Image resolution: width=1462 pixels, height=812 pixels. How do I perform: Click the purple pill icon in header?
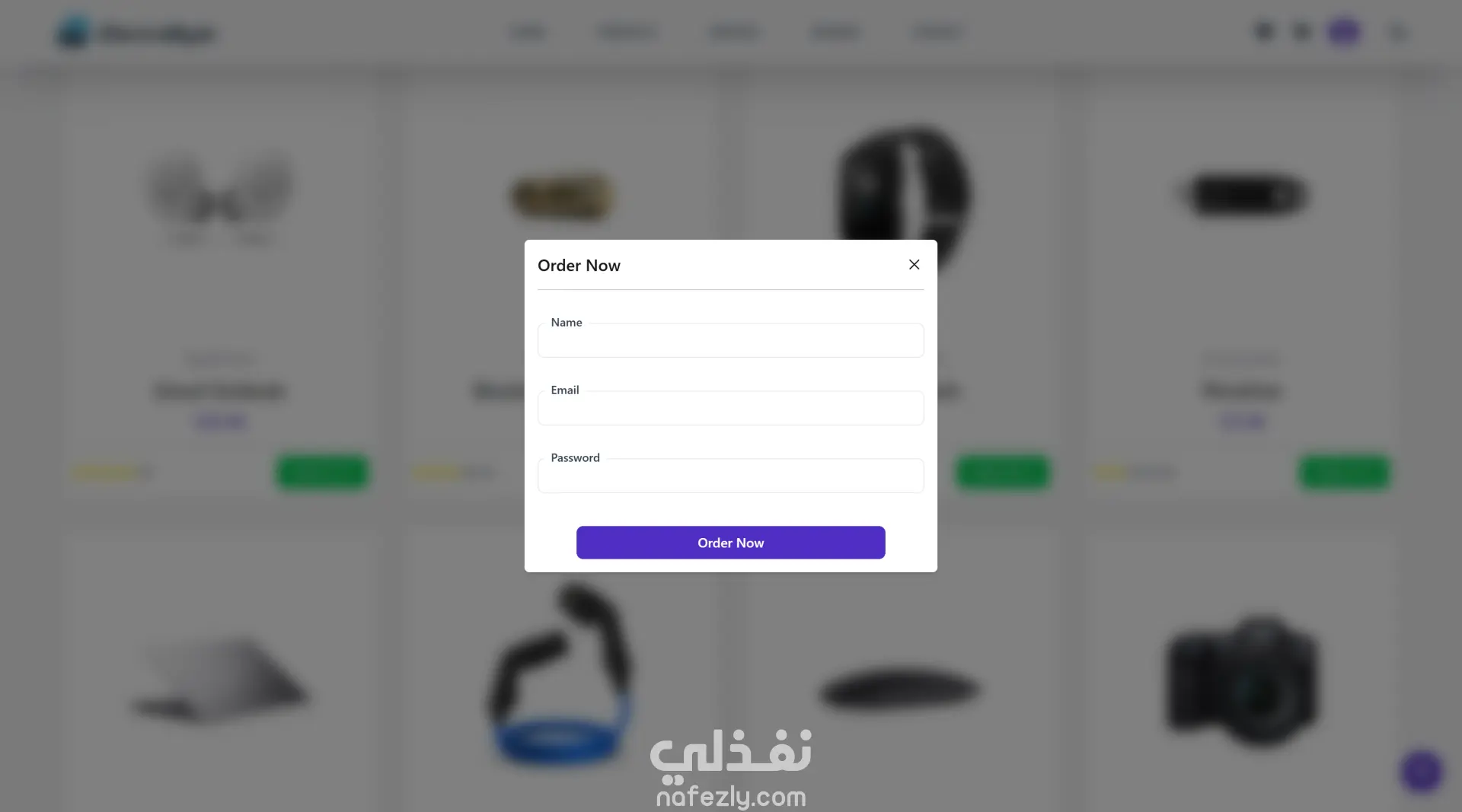pos(1344,32)
